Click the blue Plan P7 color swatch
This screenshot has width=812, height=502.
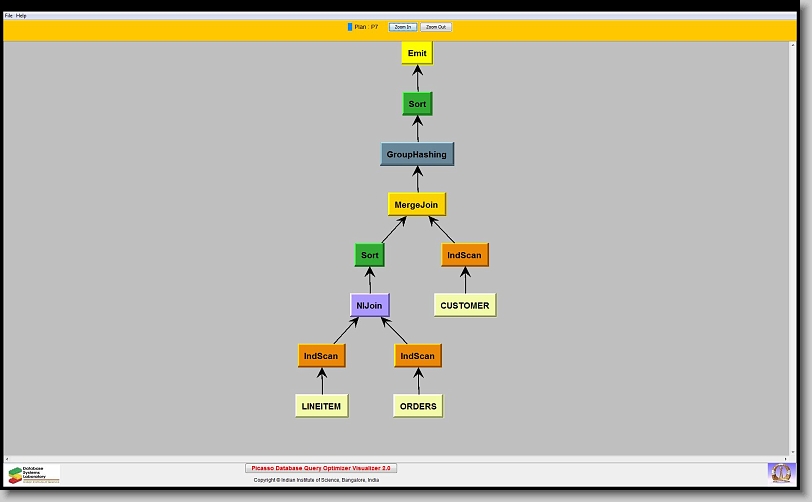pyautogui.click(x=350, y=27)
